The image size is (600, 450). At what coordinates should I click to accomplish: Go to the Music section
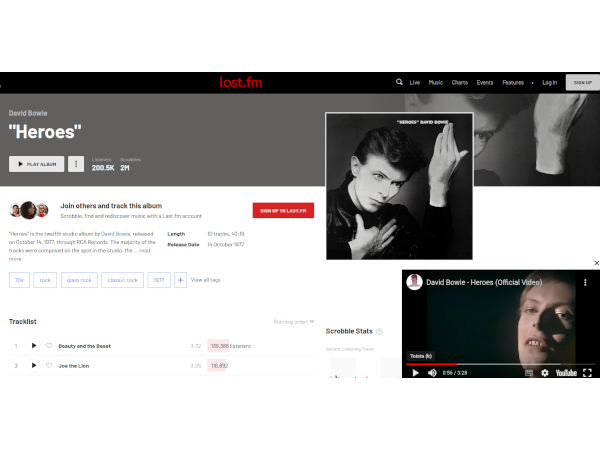click(436, 83)
